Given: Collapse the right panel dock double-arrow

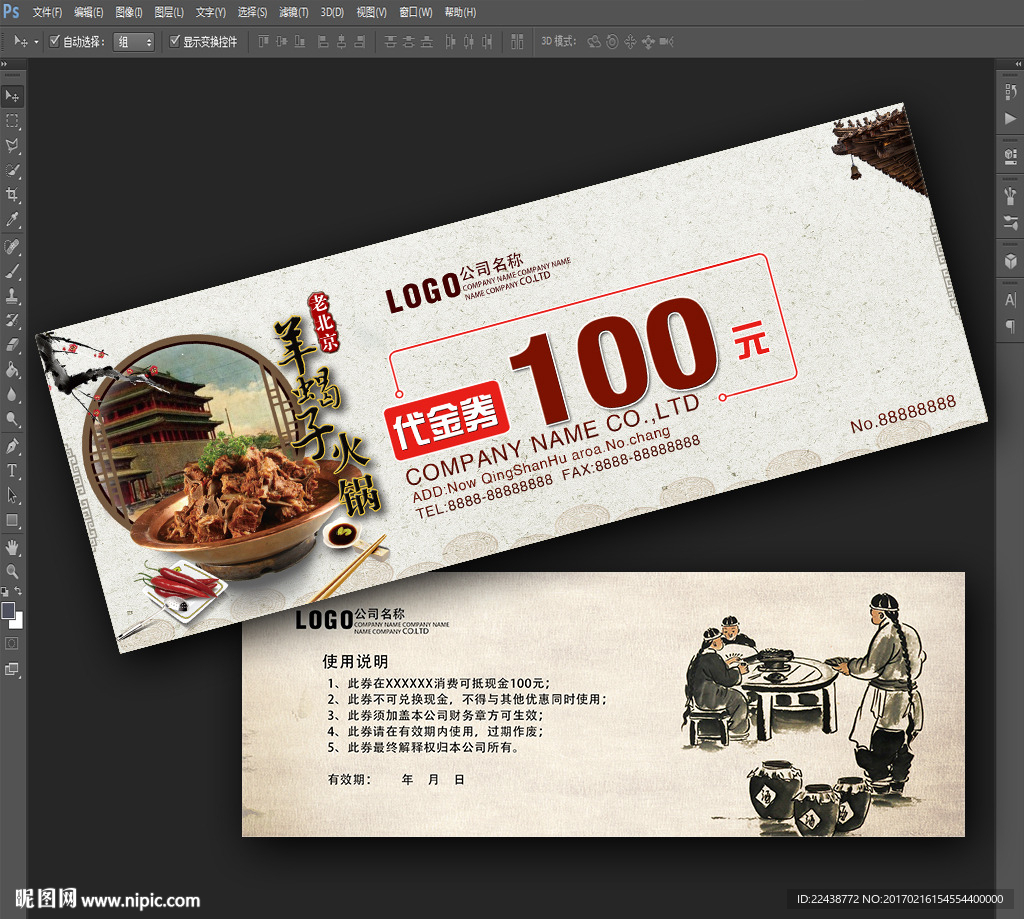Looking at the screenshot, I should pyautogui.click(x=1018, y=64).
